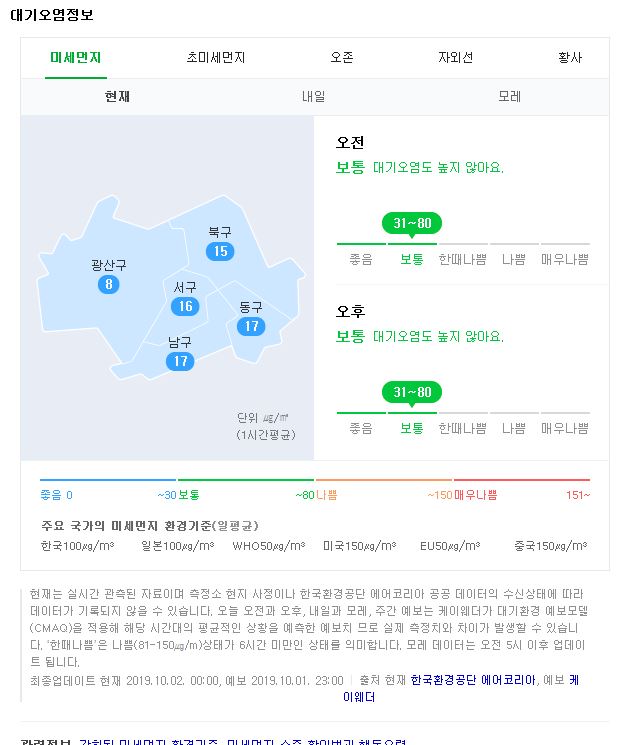The width and height of the screenshot is (633, 745).
Task: Select the 미세먼지 tab
Action: click(x=76, y=57)
